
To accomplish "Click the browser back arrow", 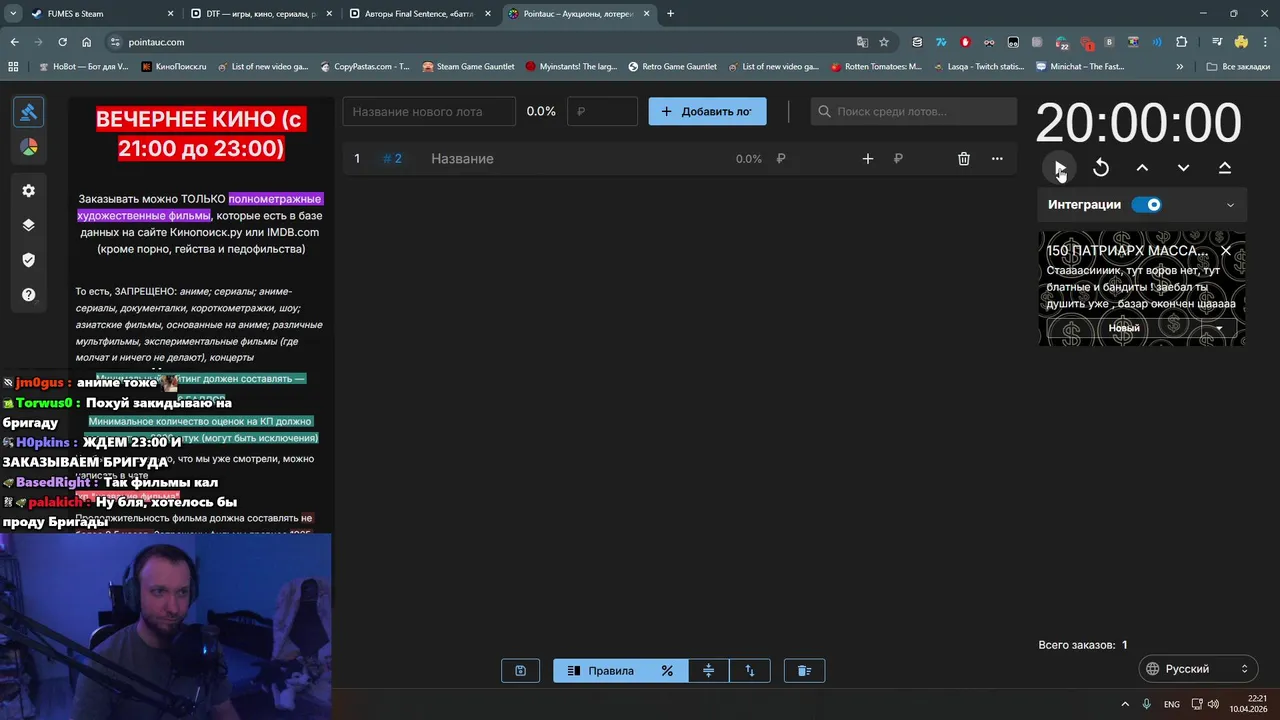I will 14,42.
